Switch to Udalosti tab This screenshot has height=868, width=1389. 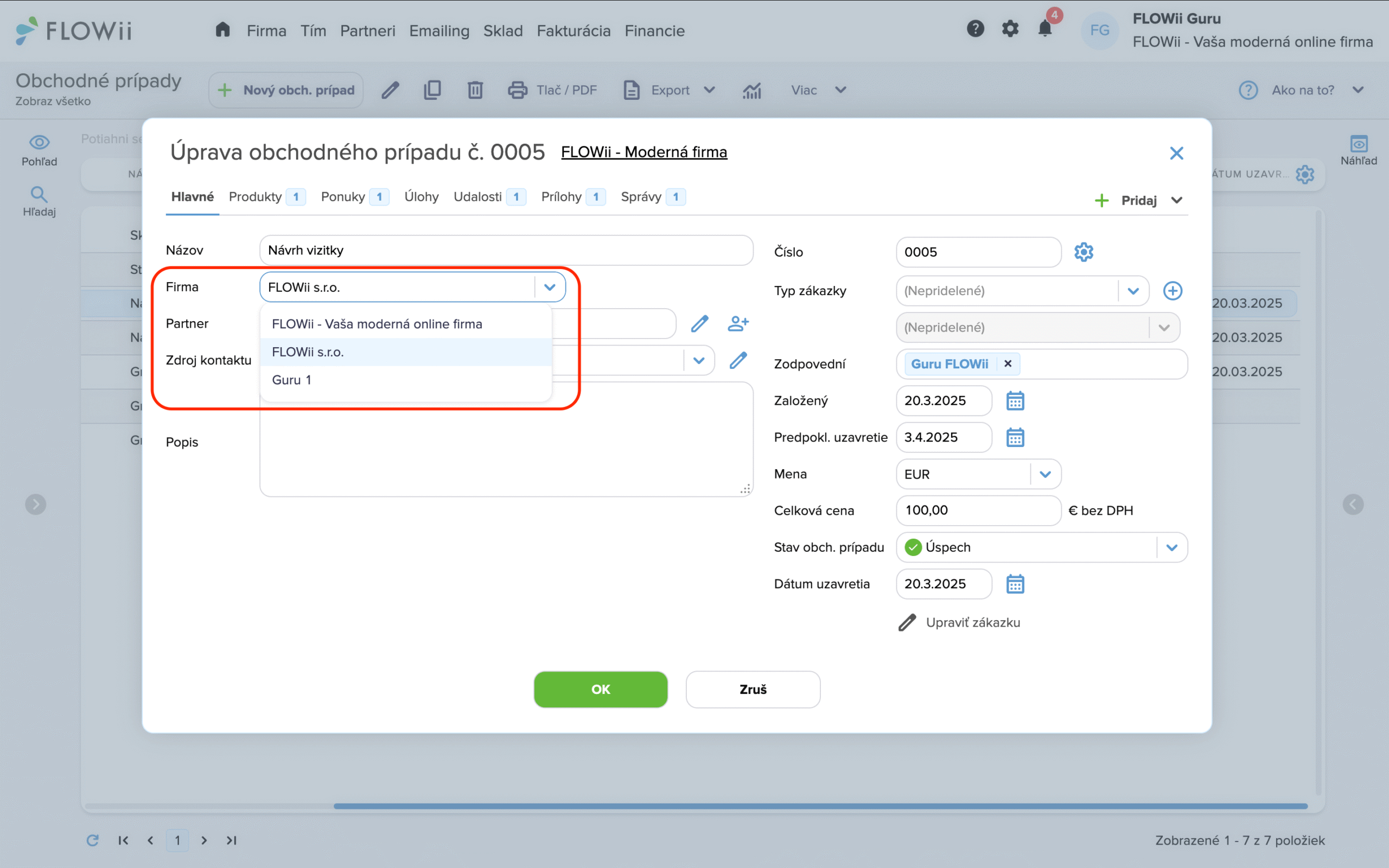point(489,197)
